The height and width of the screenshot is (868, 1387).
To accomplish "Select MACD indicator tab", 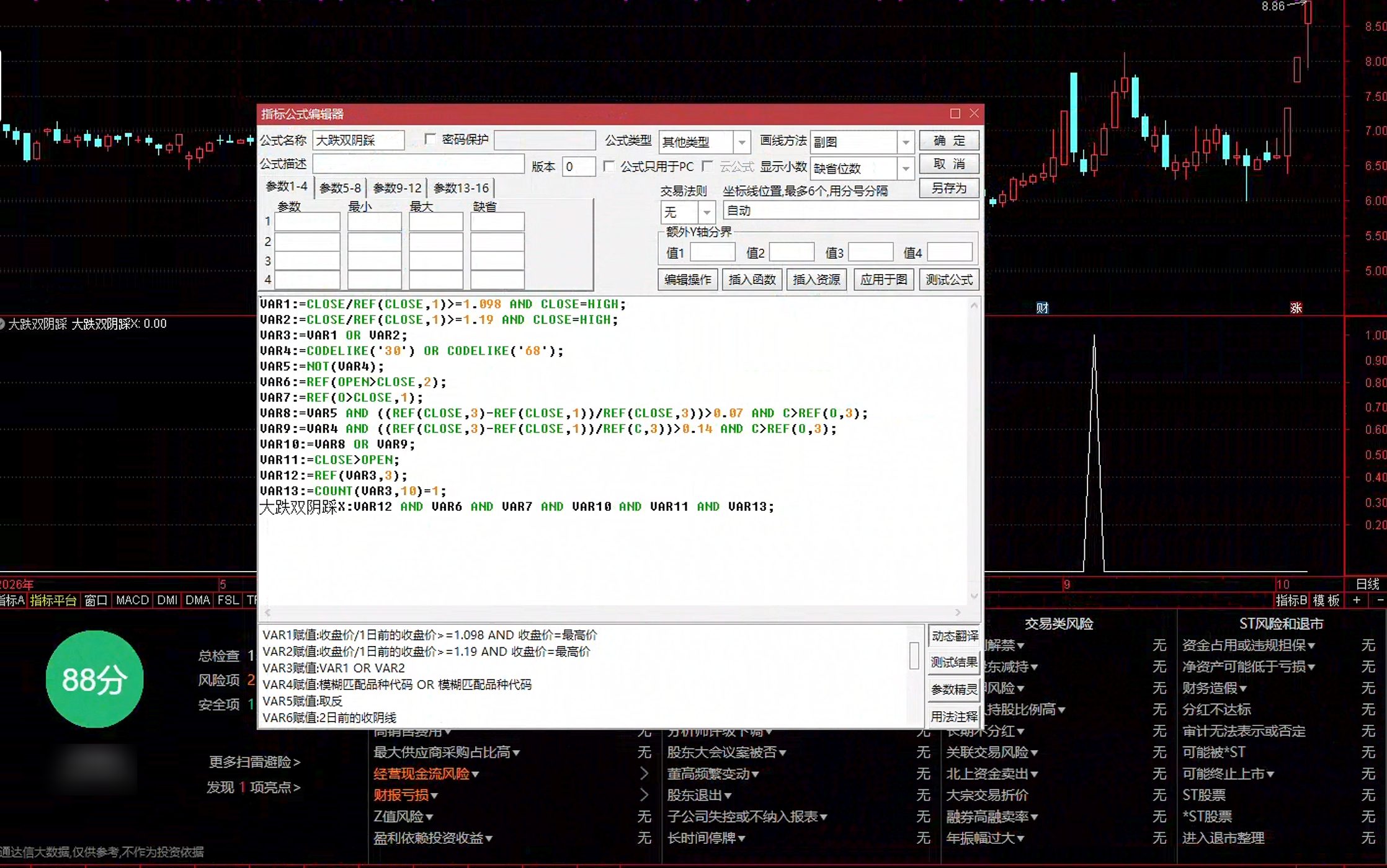I will tap(132, 600).
